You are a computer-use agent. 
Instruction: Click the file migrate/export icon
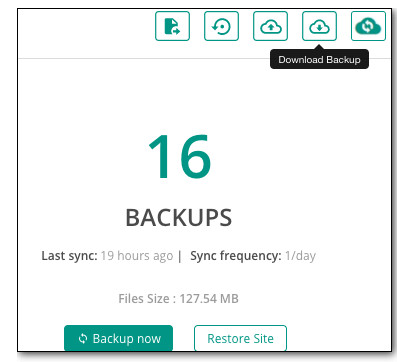pos(172,26)
